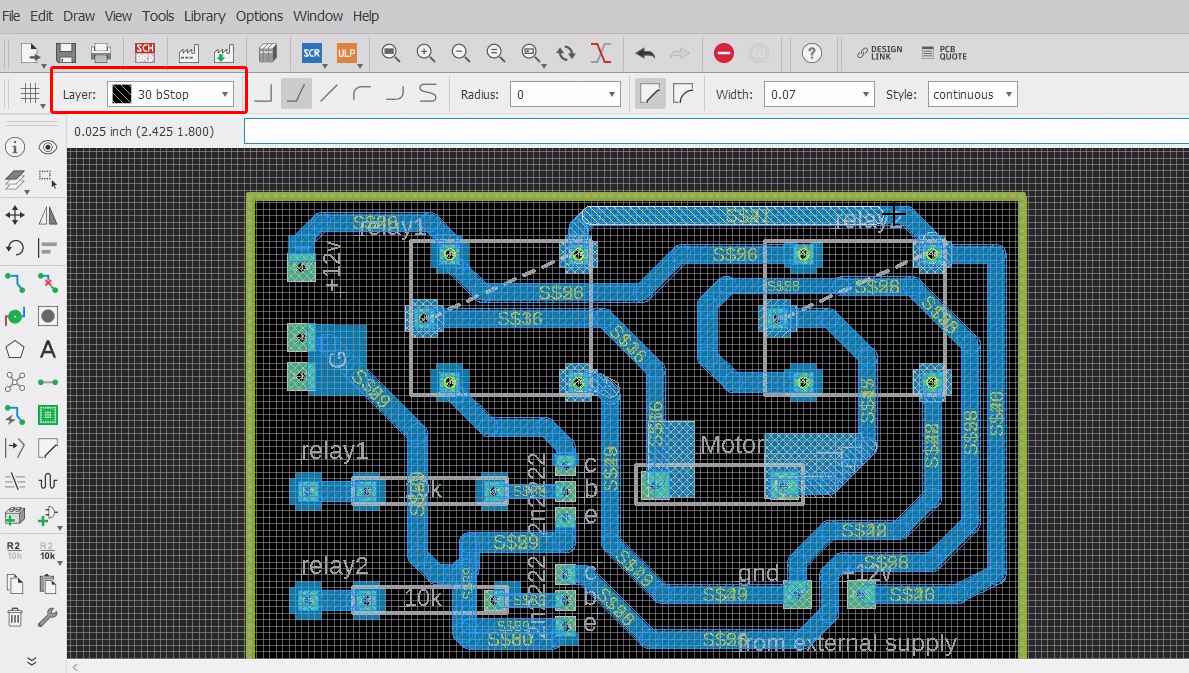Click the Redraw refresh arrows icon

566,53
